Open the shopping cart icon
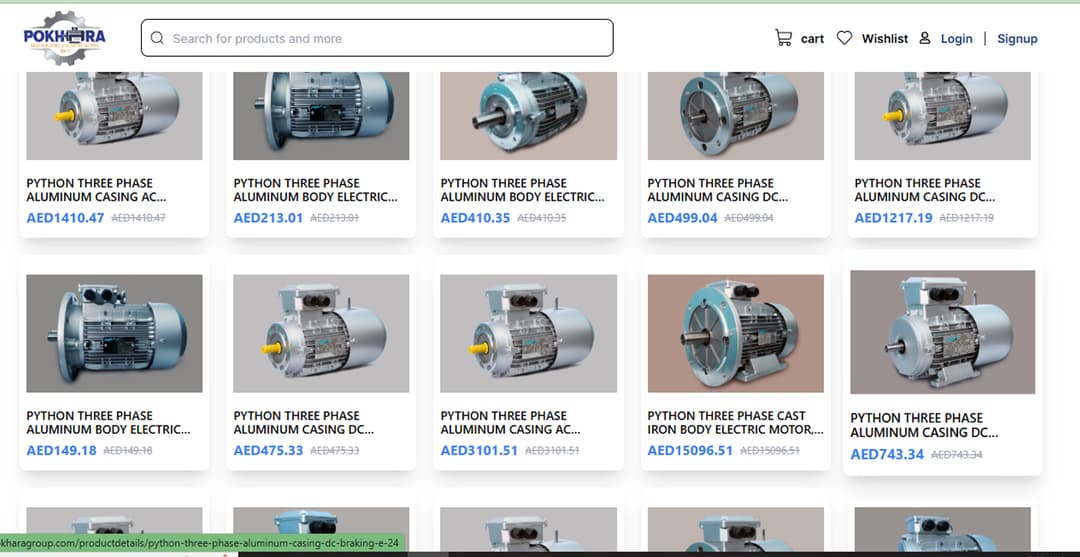 point(783,38)
